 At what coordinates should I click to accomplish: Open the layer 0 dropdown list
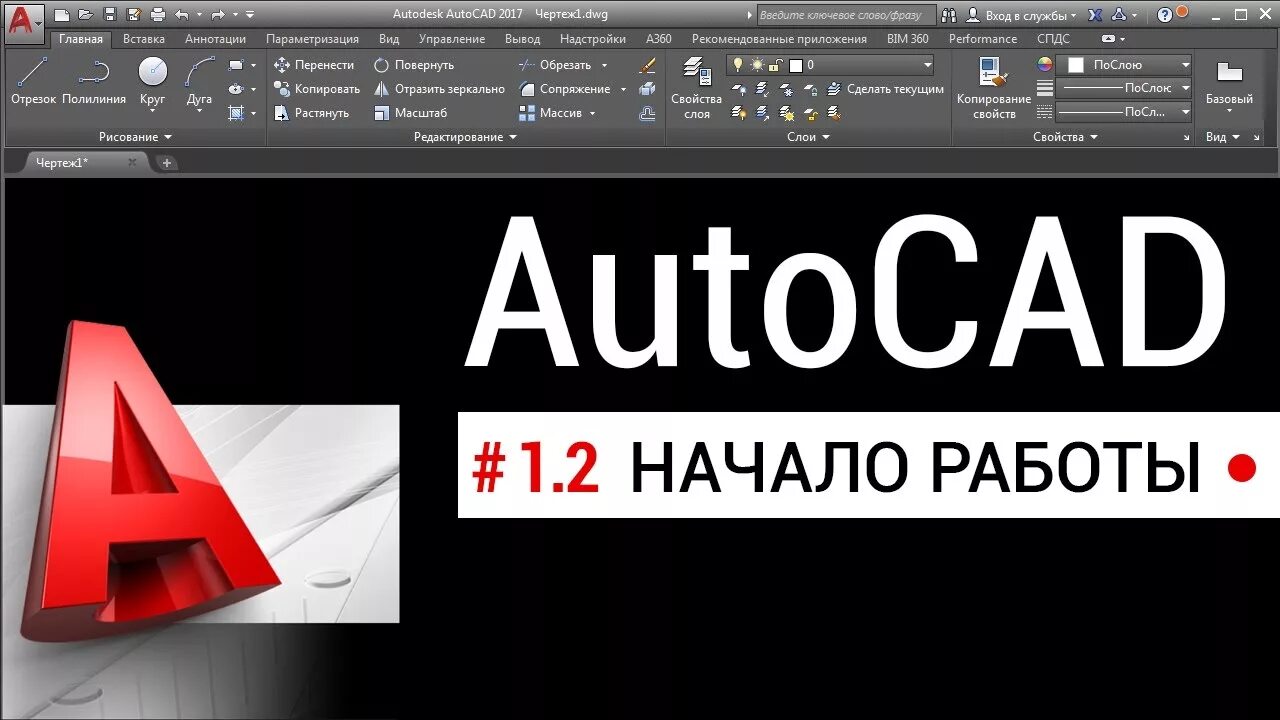pos(928,65)
